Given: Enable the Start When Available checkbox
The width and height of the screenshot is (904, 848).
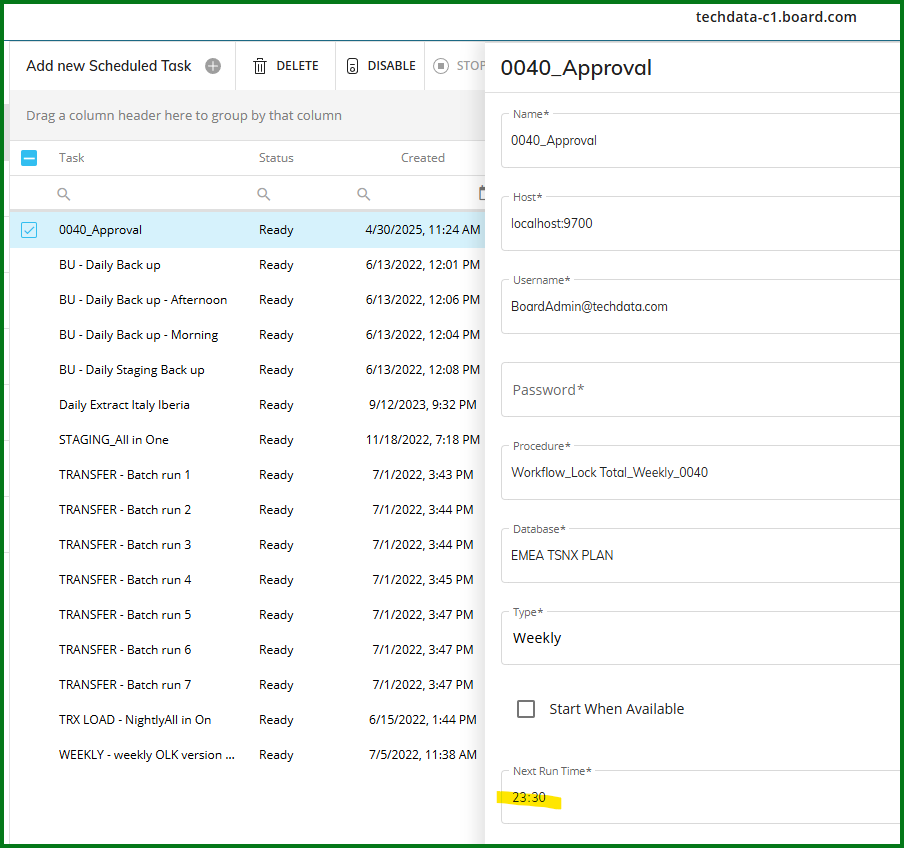Looking at the screenshot, I should [526, 709].
